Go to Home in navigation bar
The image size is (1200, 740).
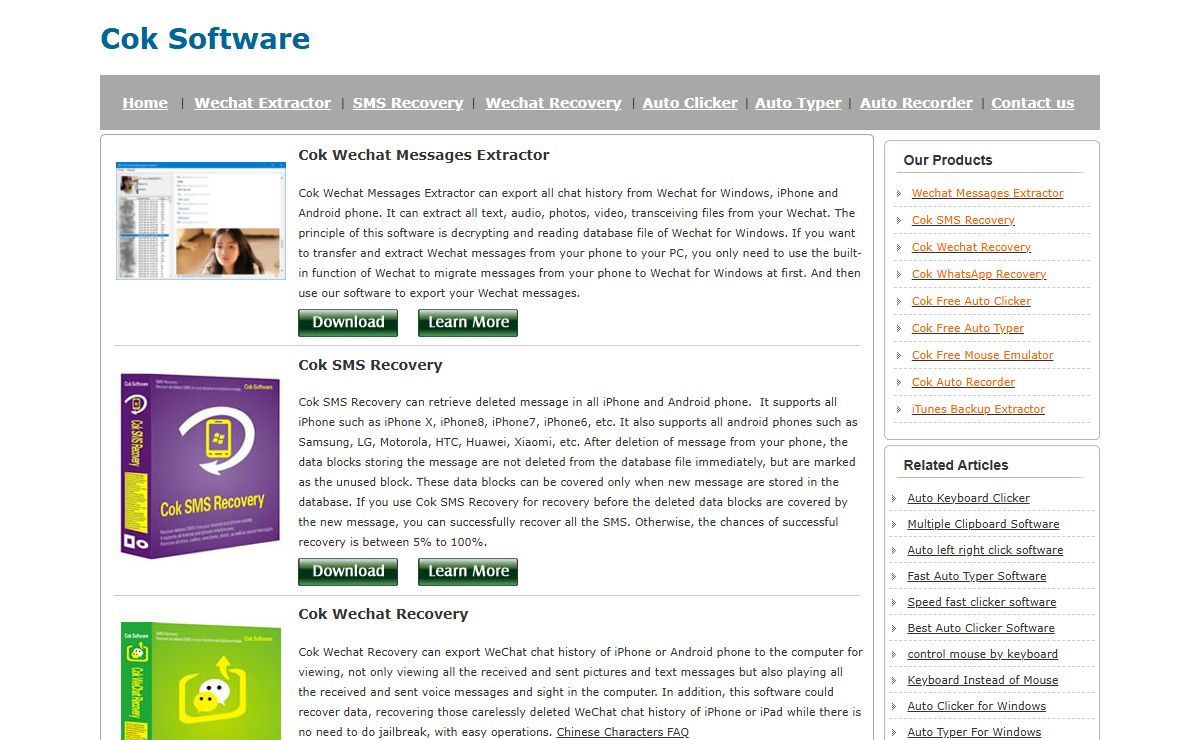tap(145, 103)
